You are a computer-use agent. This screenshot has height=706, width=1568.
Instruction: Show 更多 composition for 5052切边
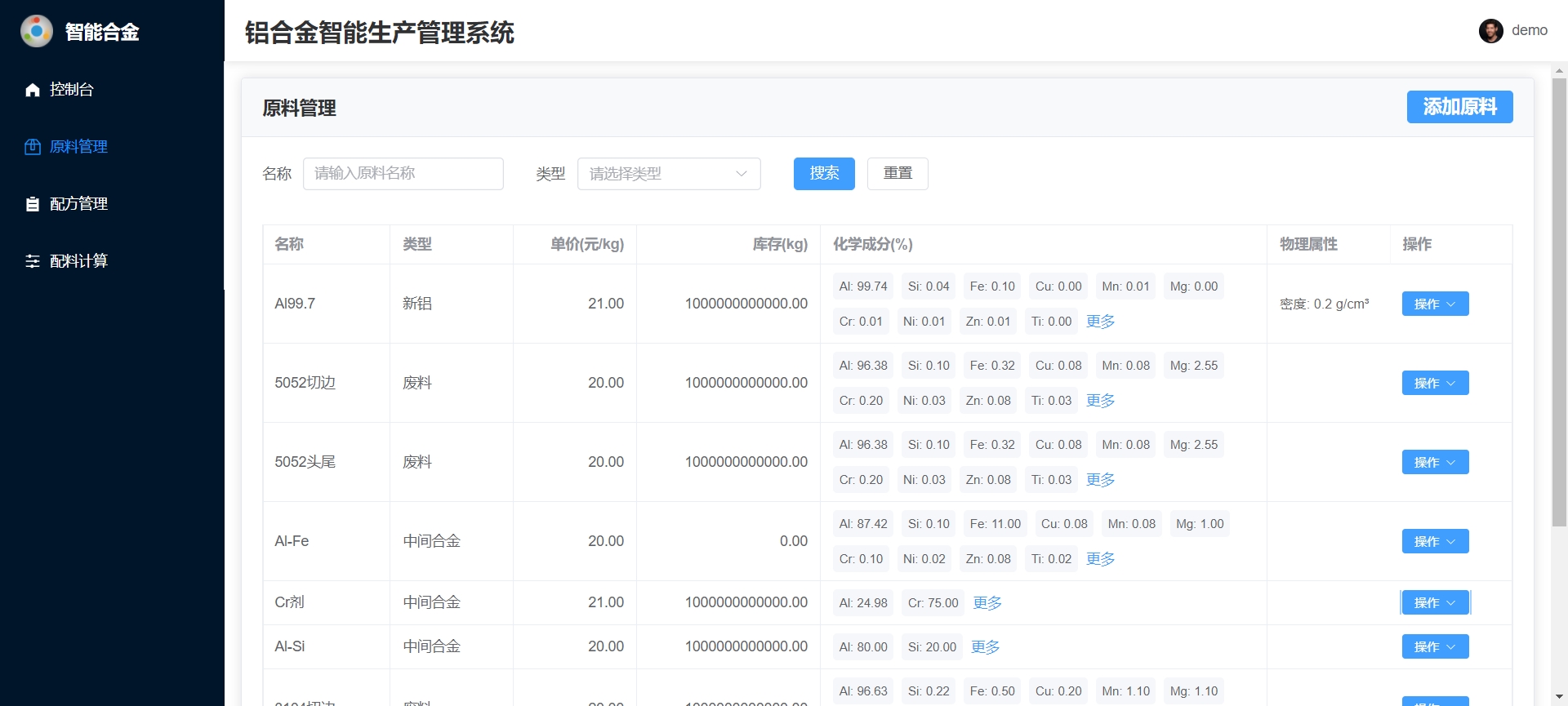(x=1100, y=401)
